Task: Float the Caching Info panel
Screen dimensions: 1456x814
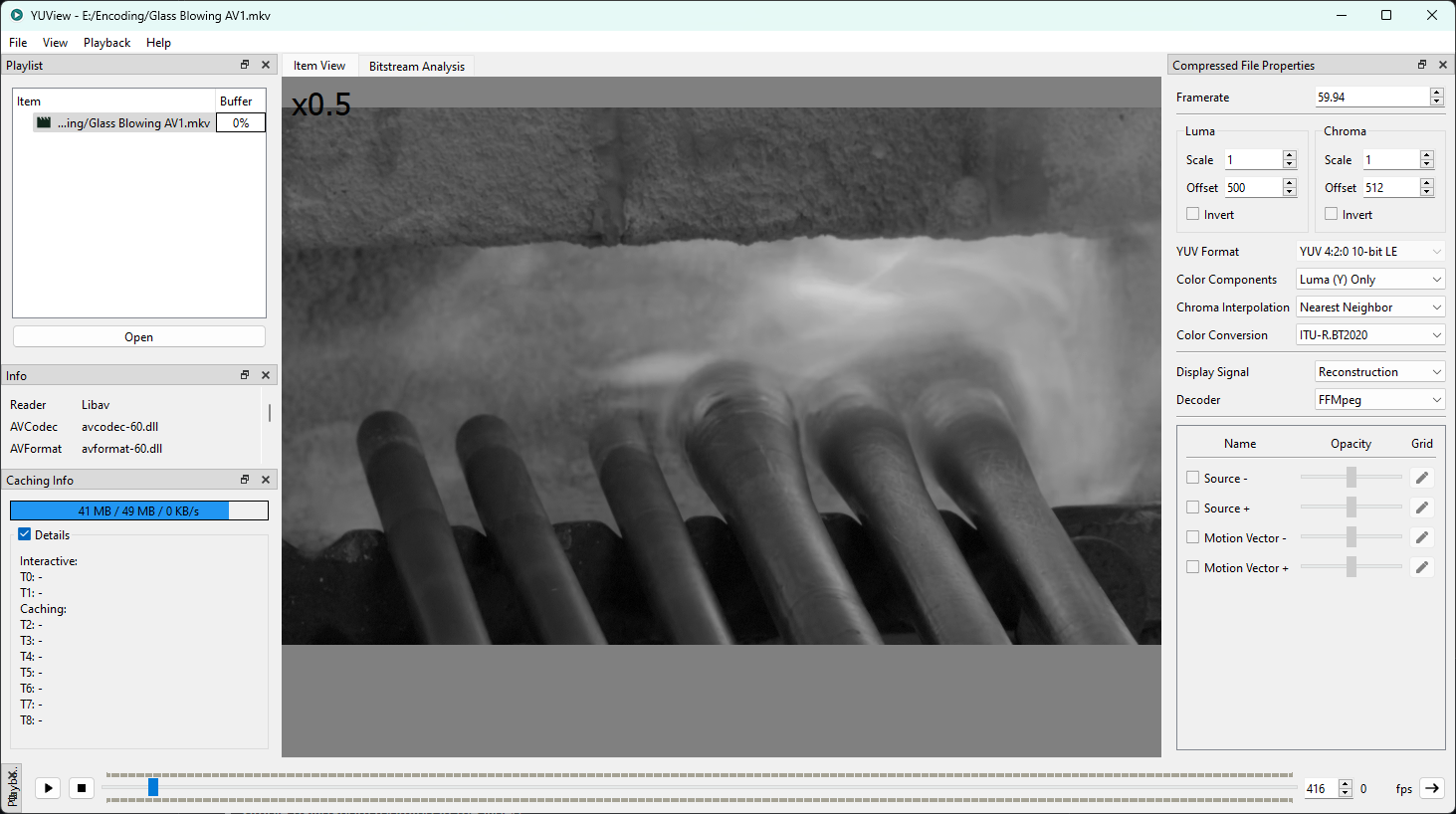Action: click(244, 479)
